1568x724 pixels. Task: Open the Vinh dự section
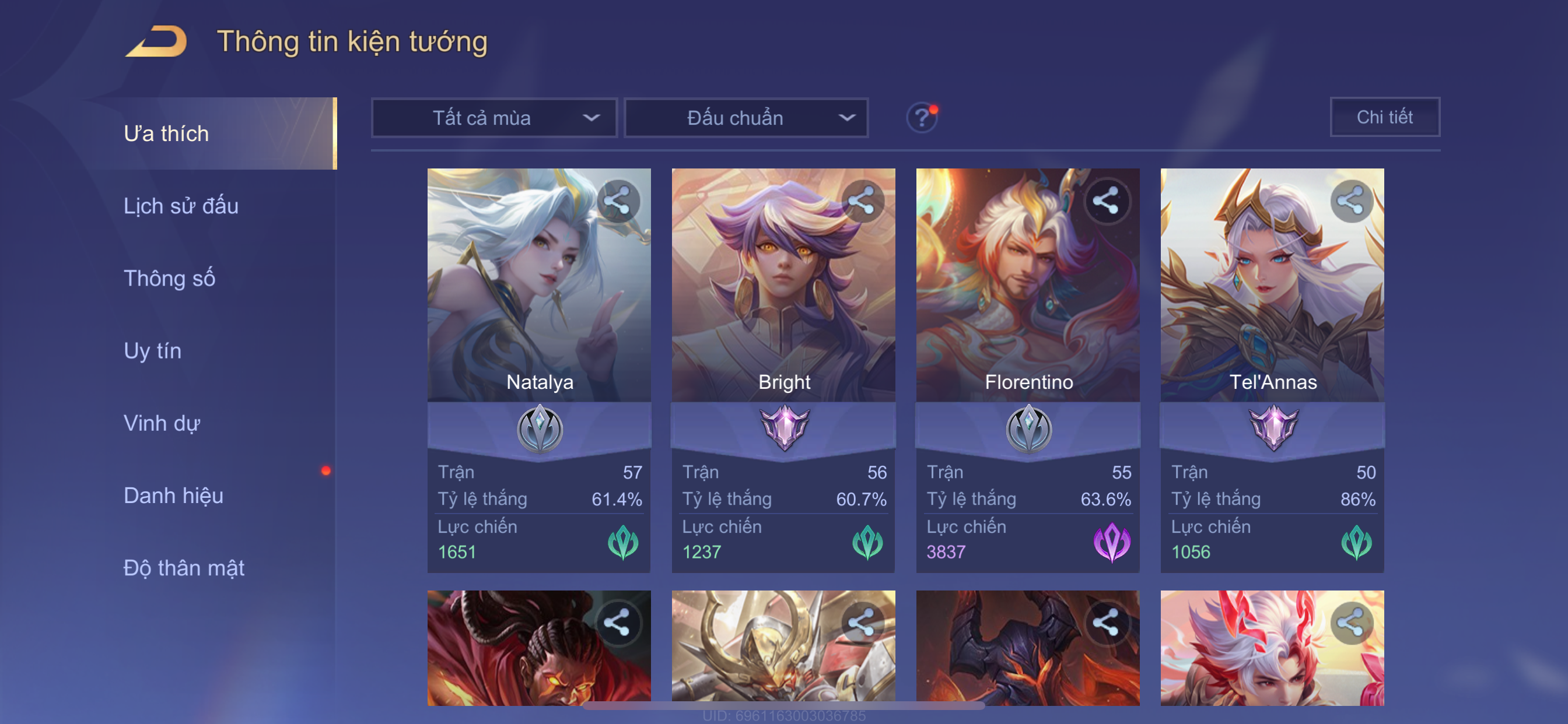(162, 423)
